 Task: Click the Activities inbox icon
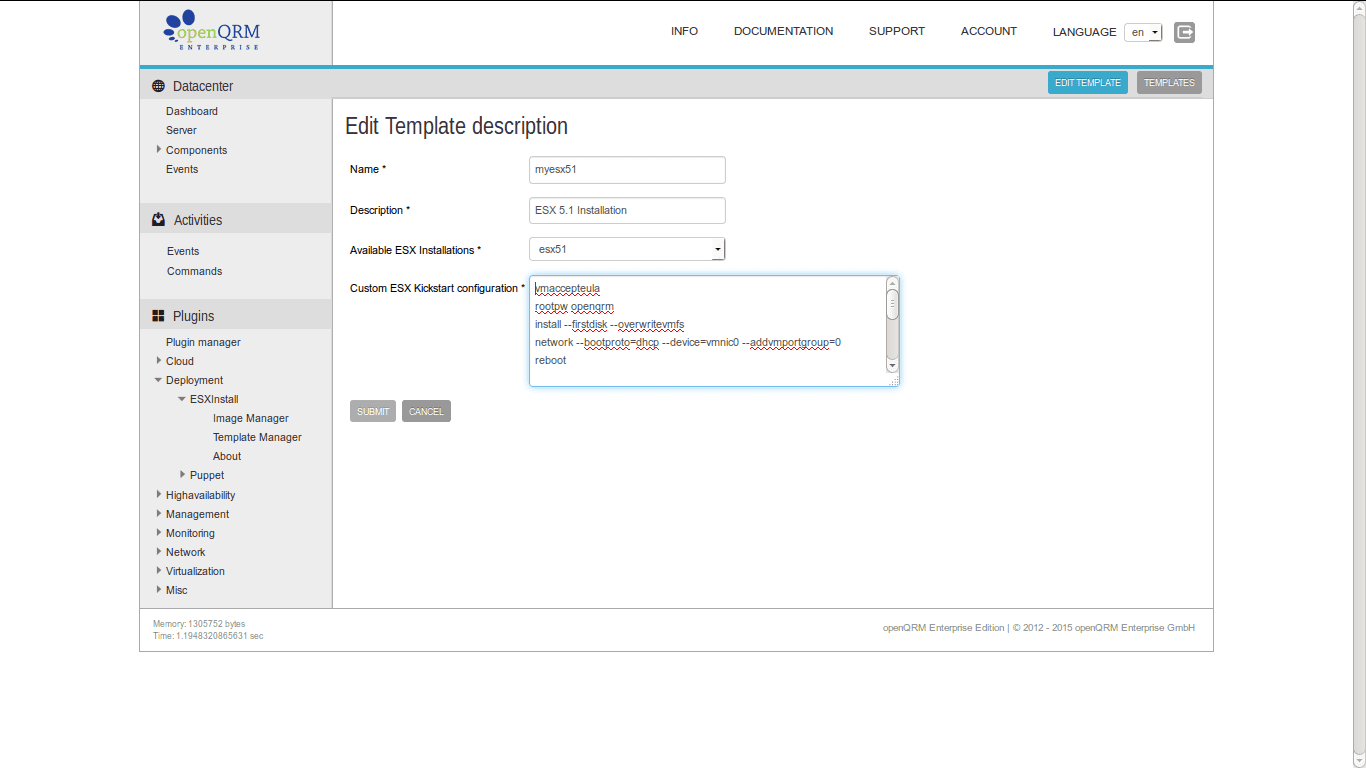(158, 220)
